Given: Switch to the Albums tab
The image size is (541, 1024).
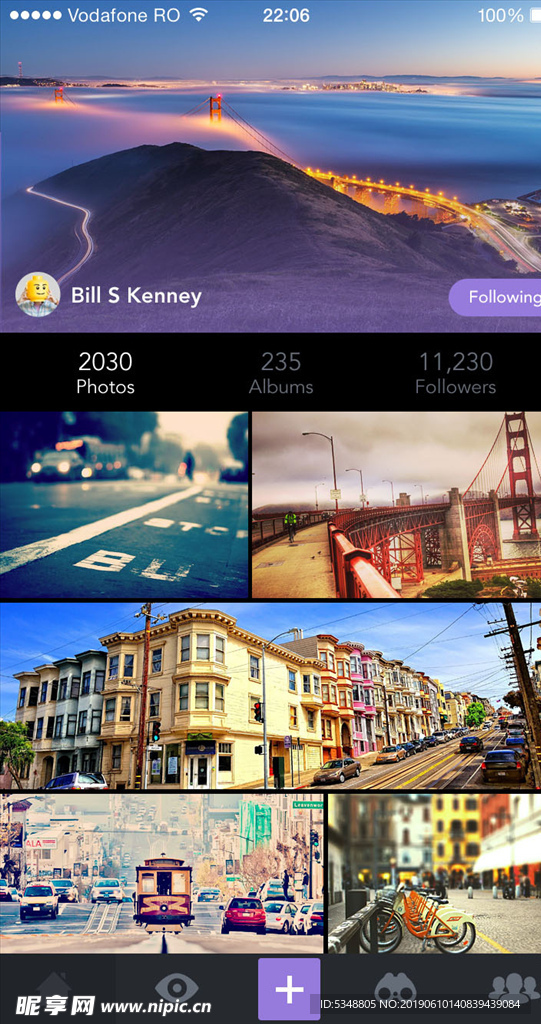Looking at the screenshot, I should (281, 373).
